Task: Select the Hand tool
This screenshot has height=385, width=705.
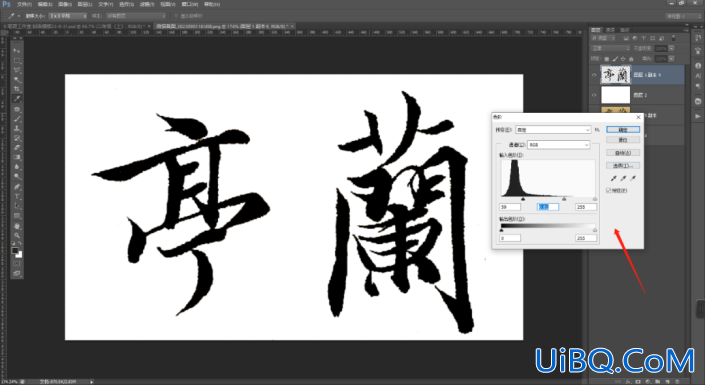Action: (17, 226)
